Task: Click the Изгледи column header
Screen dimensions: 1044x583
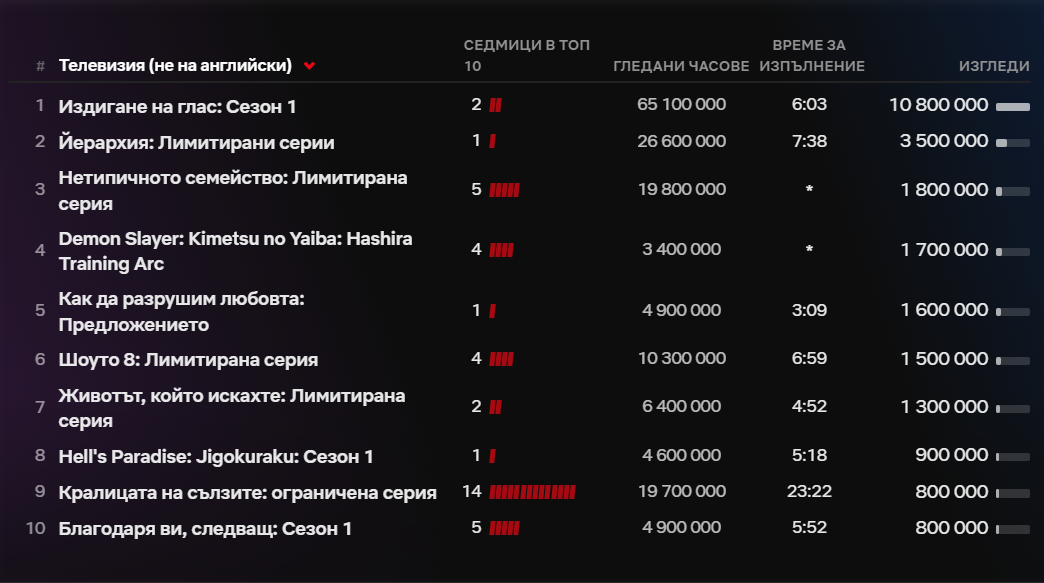Action: coord(993,66)
